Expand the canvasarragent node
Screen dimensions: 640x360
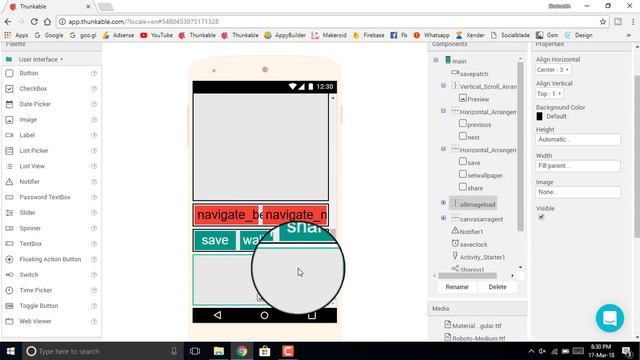[443, 218]
